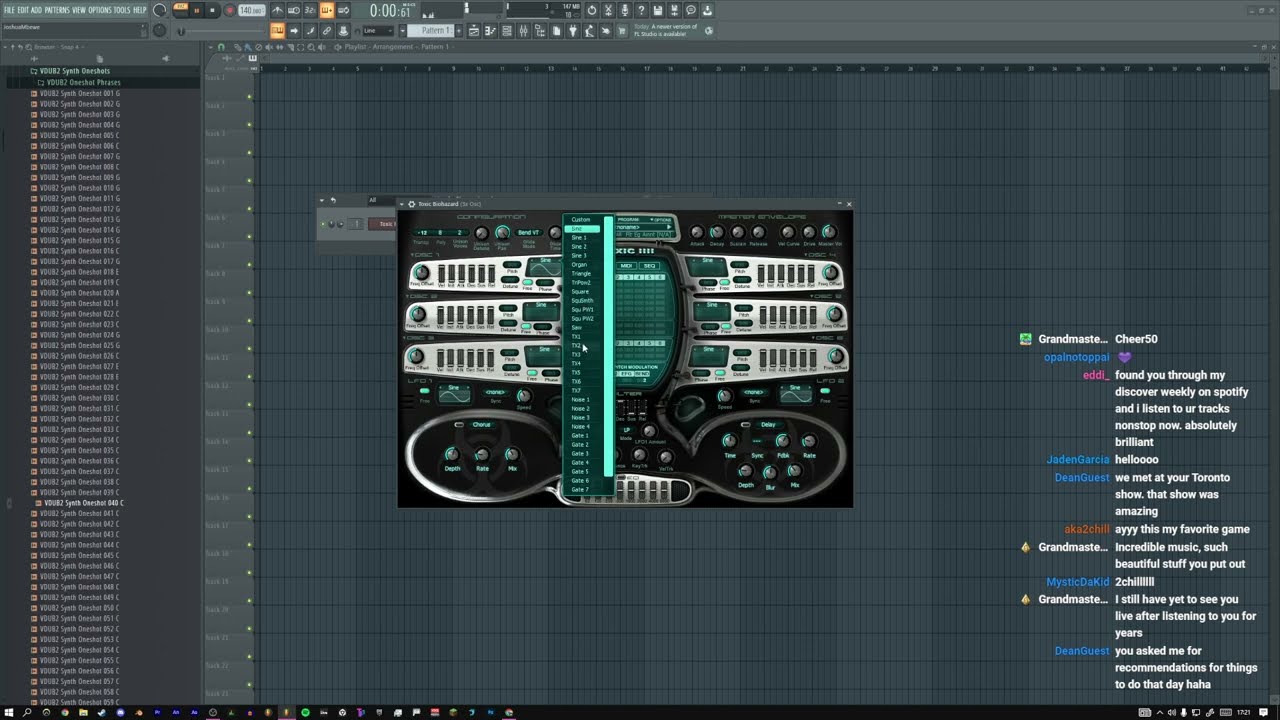Click the Toxic OPTIONS button

pyautogui.click(x=660, y=219)
